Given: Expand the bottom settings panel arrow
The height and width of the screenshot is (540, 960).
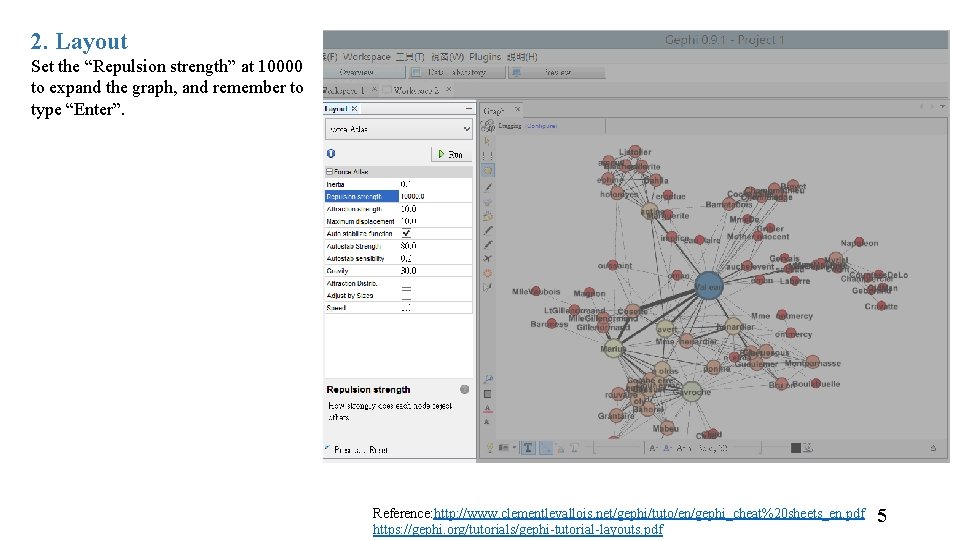Looking at the screenshot, I should 933,448.
